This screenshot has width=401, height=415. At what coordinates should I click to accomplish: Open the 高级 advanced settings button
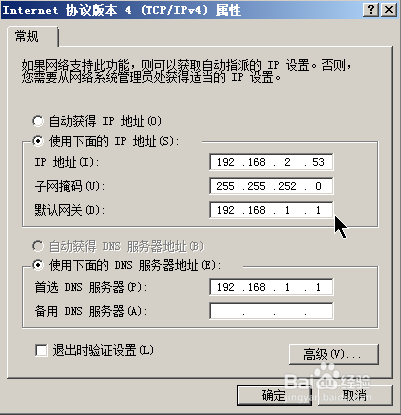tap(334, 354)
